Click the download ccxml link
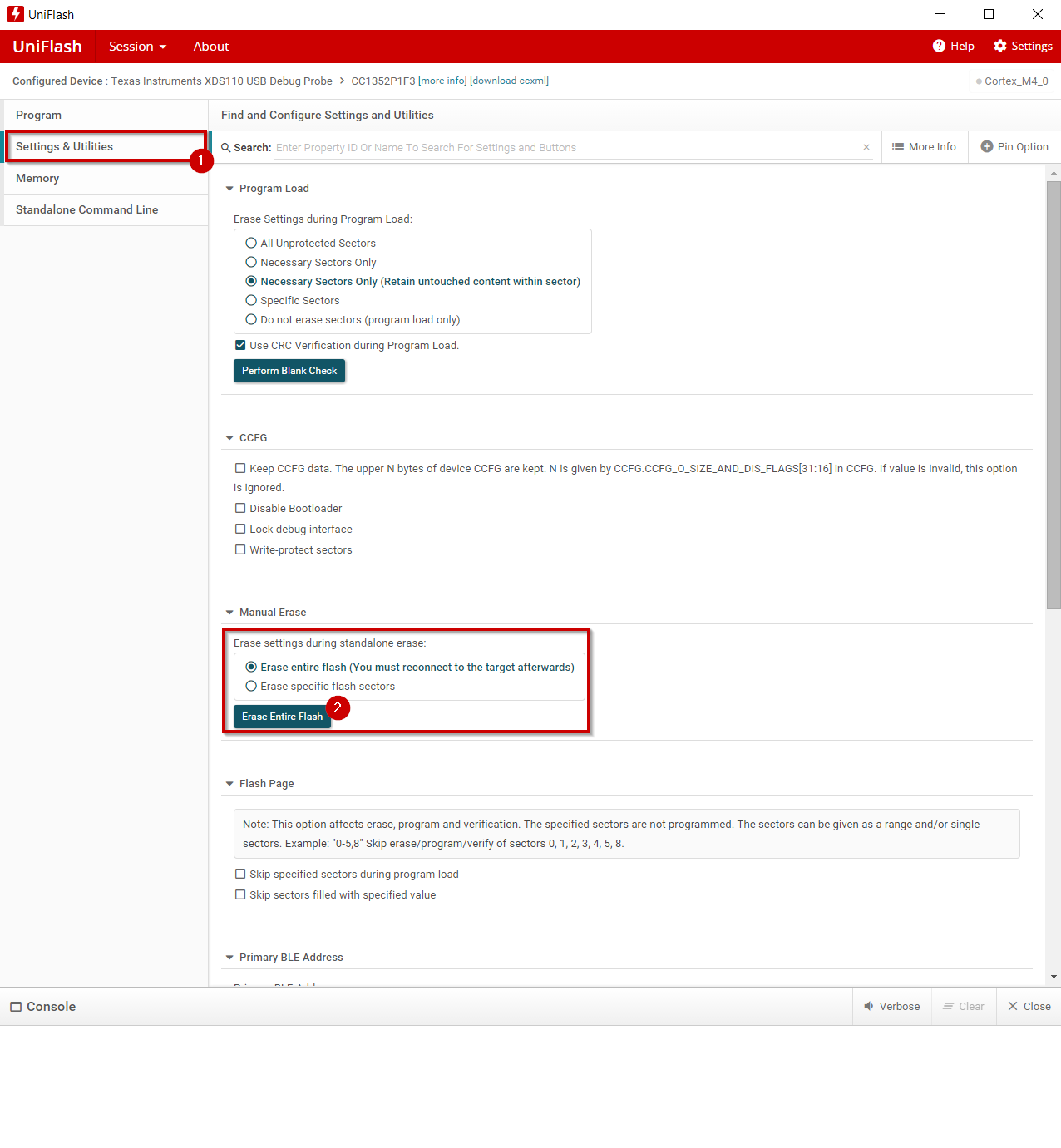Viewport: 1061px width, 1148px height. pyautogui.click(x=509, y=81)
